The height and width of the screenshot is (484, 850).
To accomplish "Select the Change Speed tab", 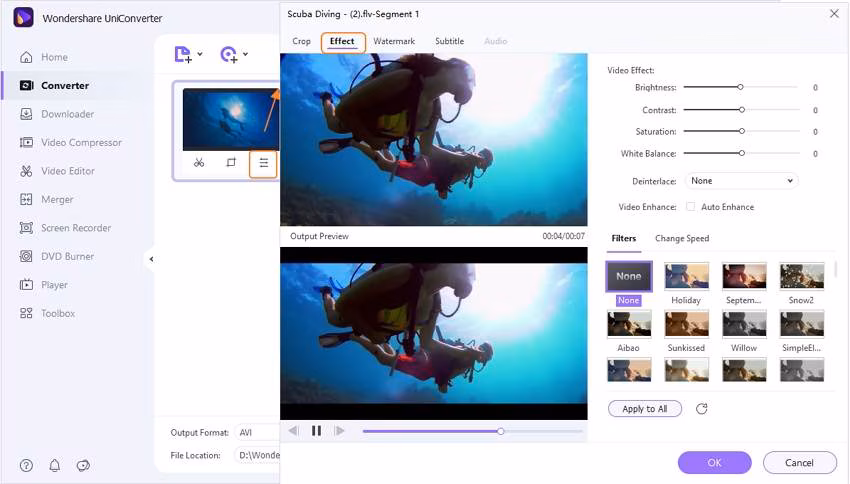I will [682, 238].
